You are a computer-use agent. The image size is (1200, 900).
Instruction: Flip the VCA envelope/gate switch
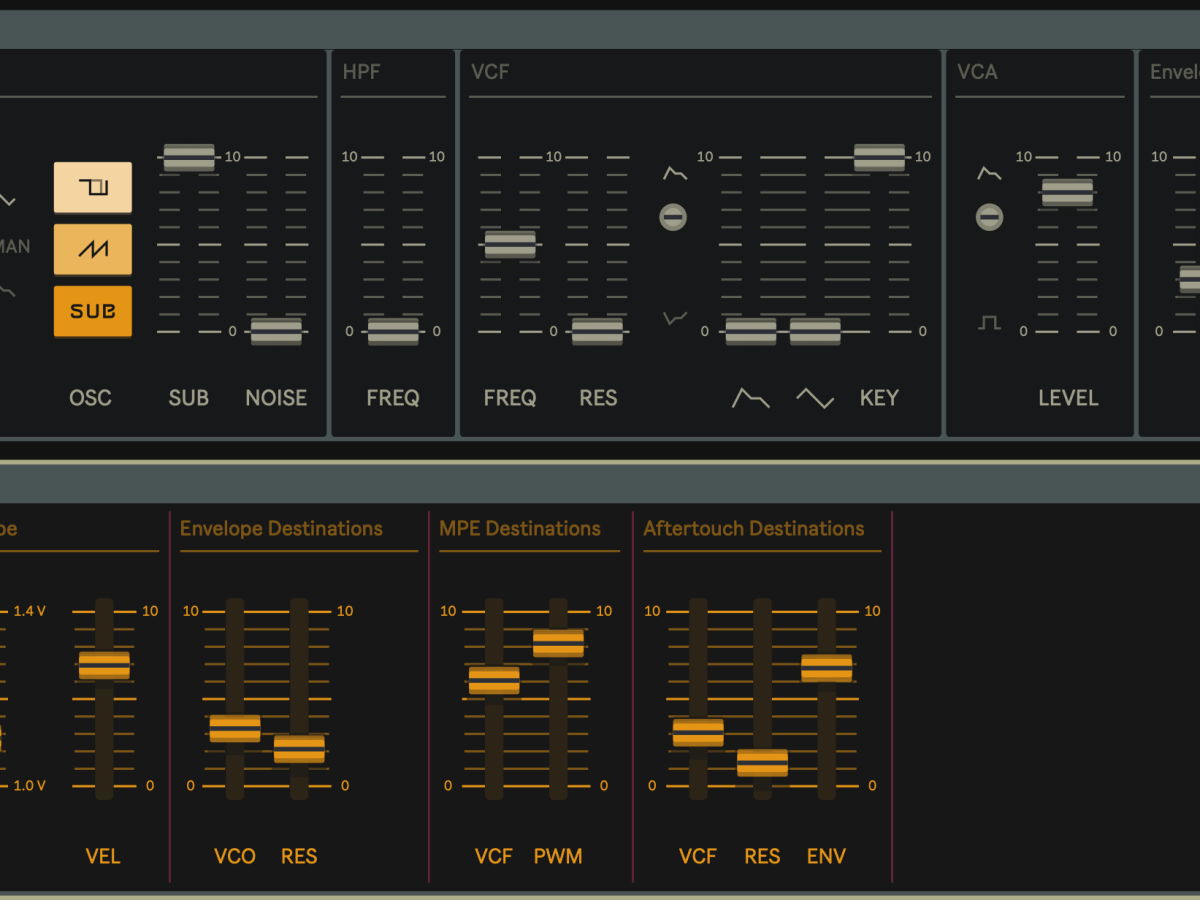989,216
